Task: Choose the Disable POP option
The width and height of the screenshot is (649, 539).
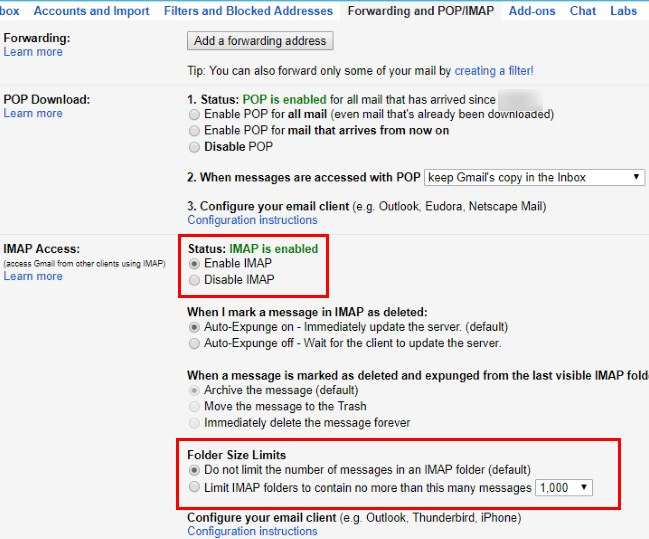Action: point(194,147)
